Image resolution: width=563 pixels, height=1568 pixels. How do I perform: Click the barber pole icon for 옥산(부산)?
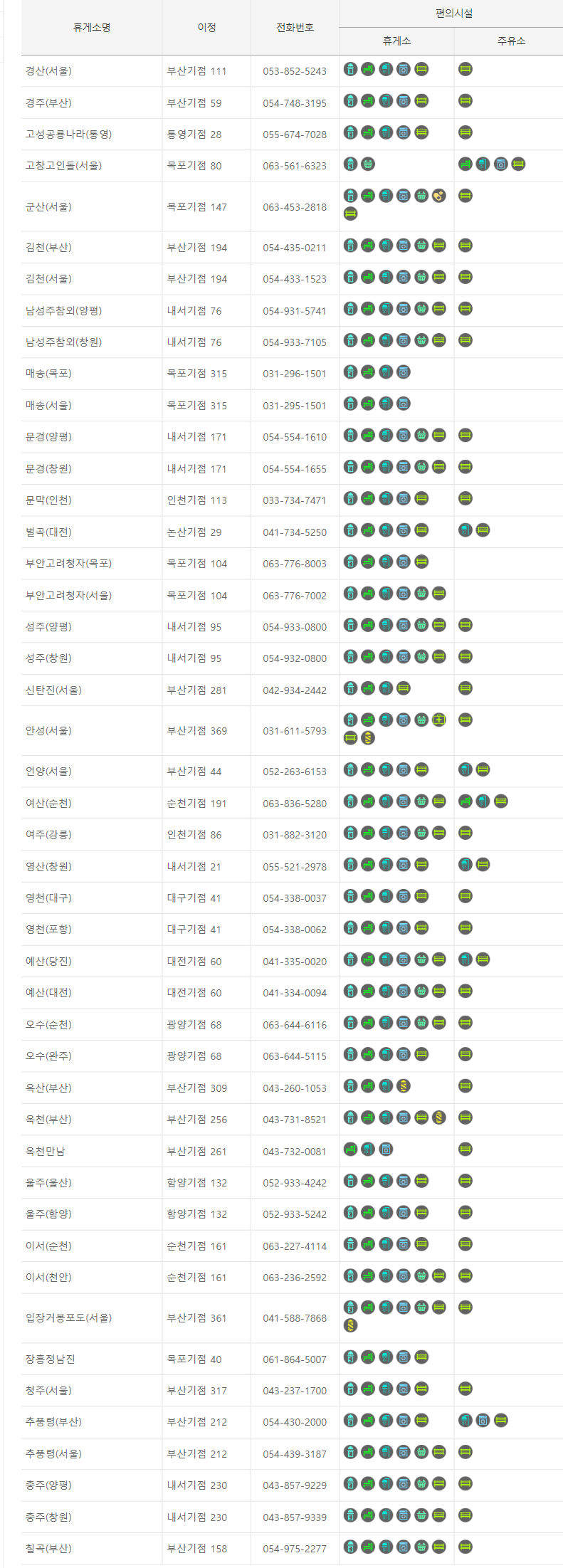pos(404,1086)
